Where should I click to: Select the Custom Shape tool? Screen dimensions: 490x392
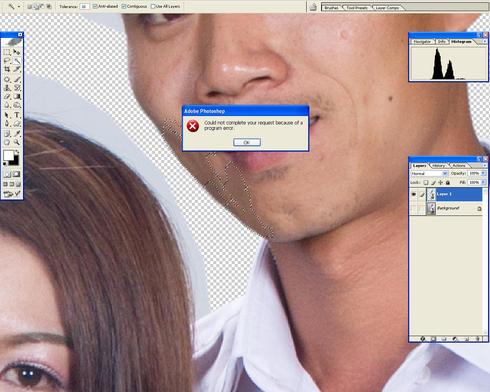click(x=17, y=124)
